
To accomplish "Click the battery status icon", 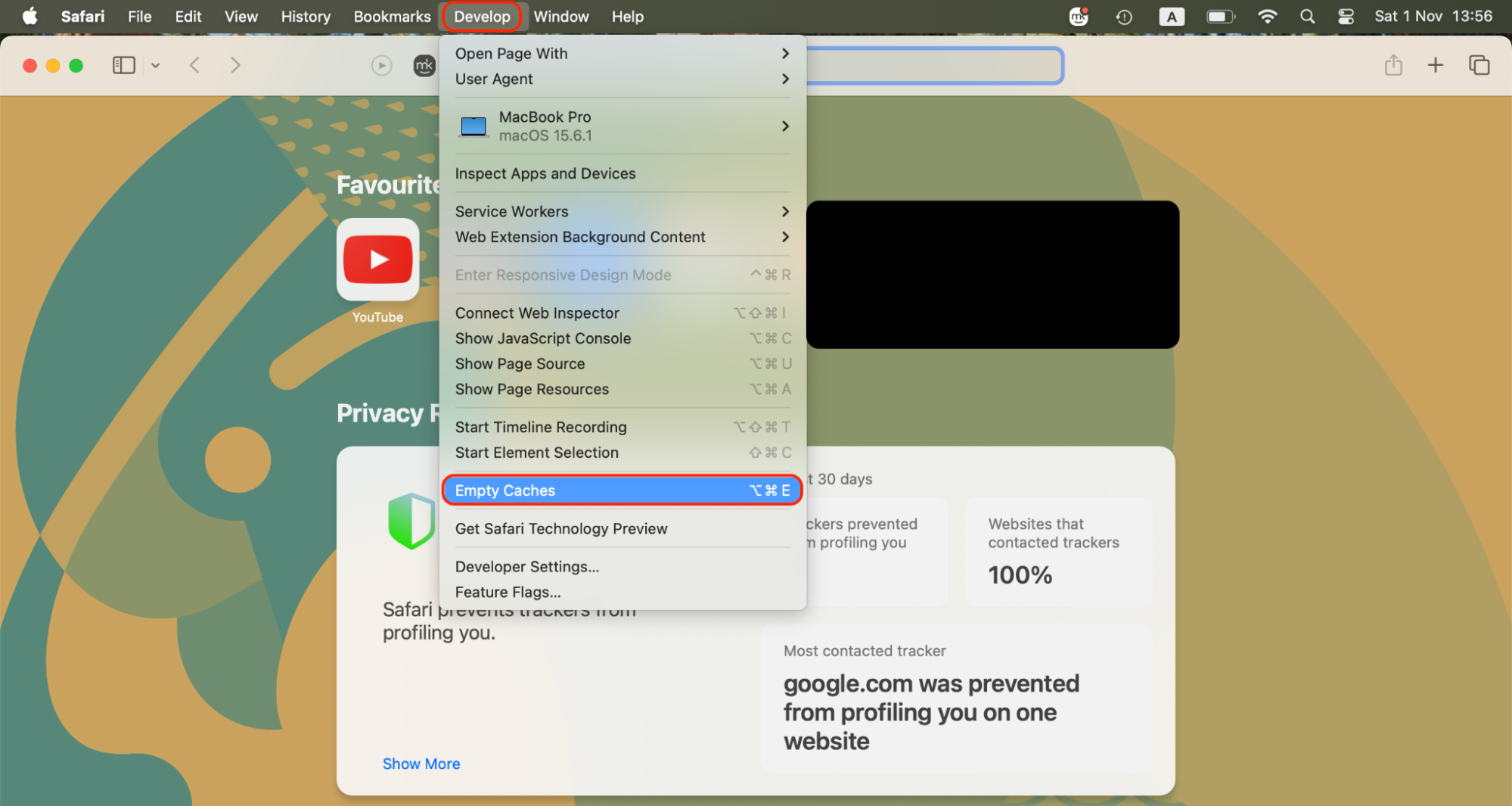I will [x=1220, y=16].
